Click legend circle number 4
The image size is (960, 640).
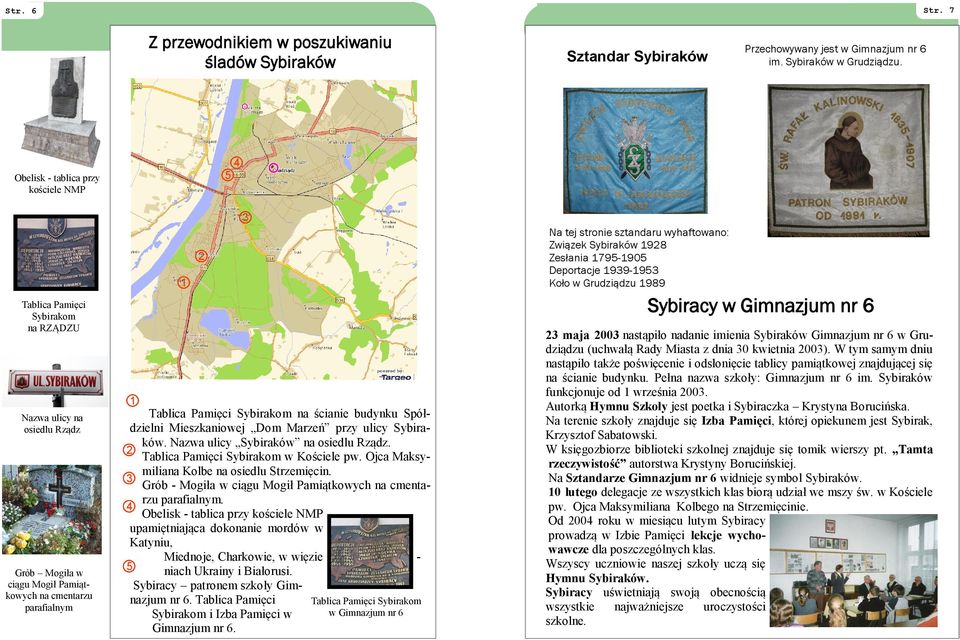tap(129, 506)
